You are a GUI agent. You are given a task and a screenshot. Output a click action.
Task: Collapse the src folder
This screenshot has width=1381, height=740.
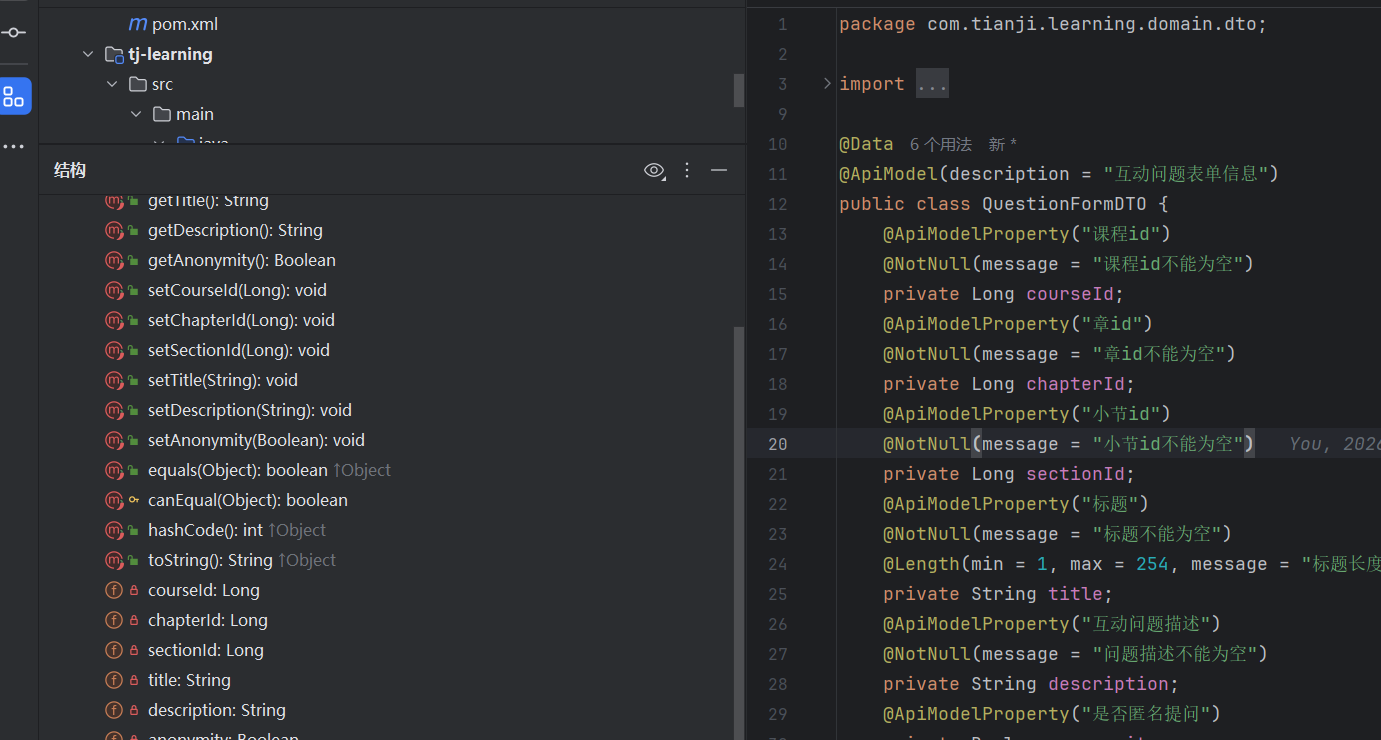[x=113, y=84]
